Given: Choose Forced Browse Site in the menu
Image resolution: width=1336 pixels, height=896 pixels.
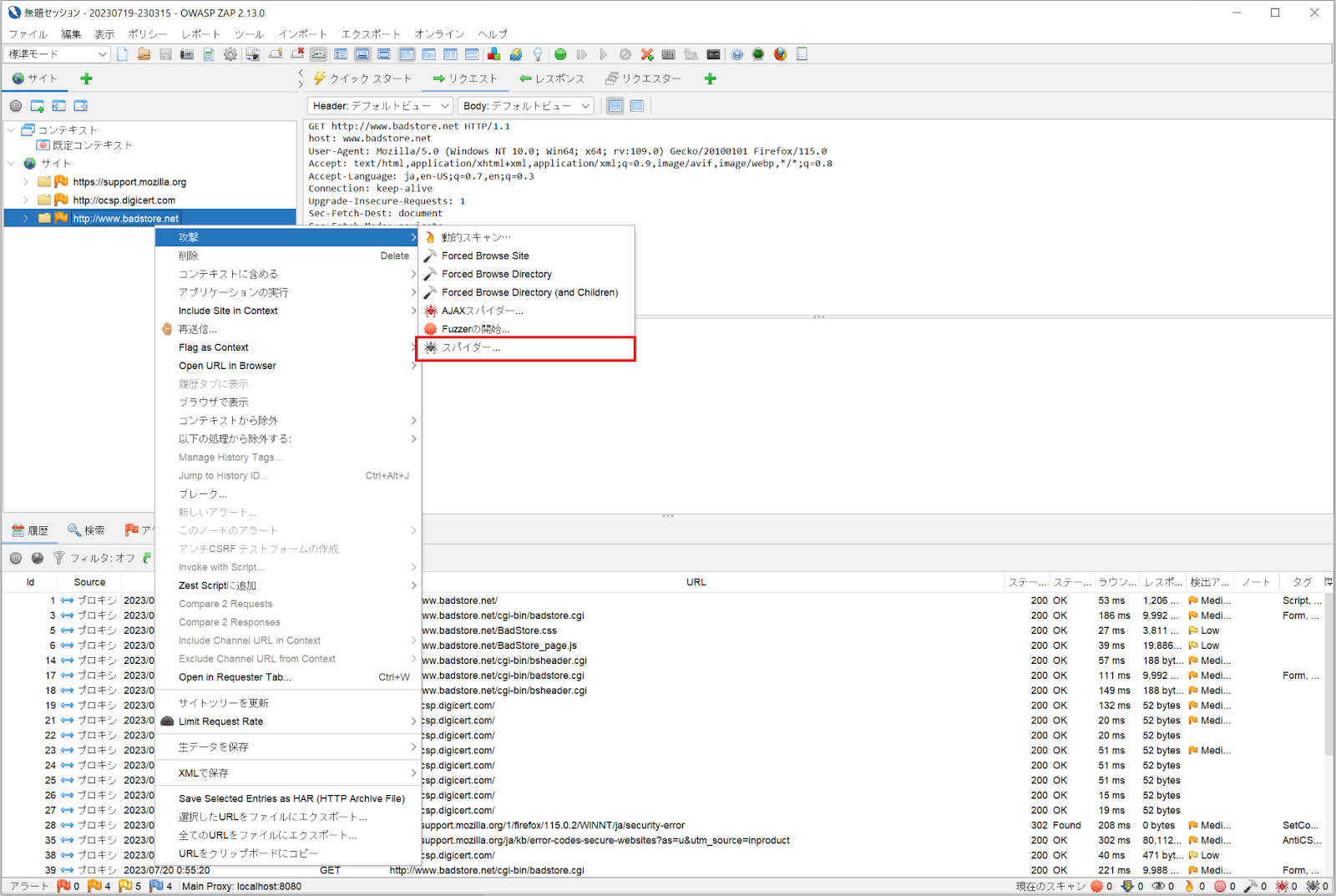Looking at the screenshot, I should [484, 256].
